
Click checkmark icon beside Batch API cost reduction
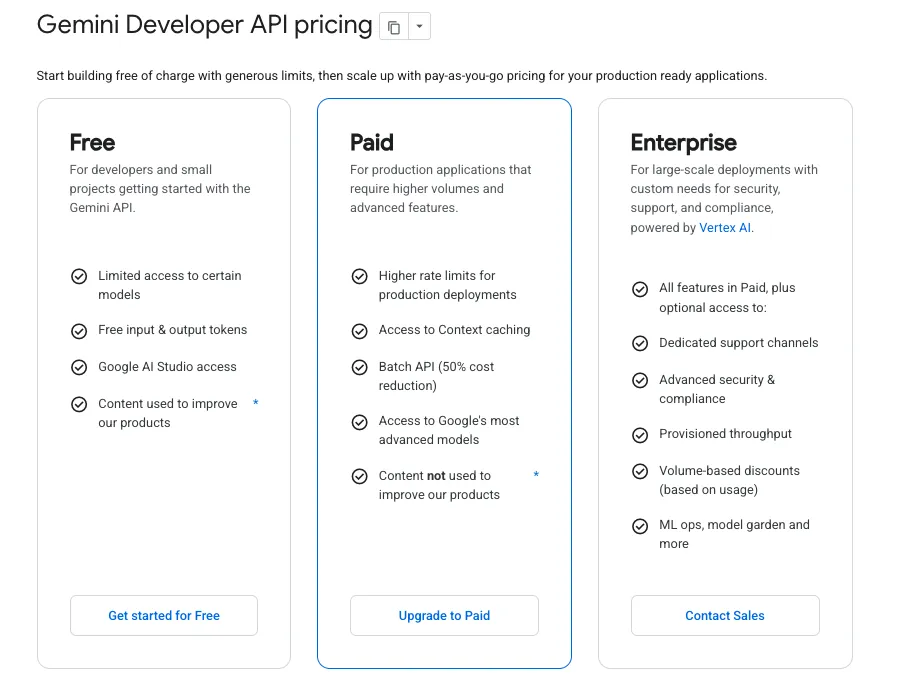coord(360,367)
